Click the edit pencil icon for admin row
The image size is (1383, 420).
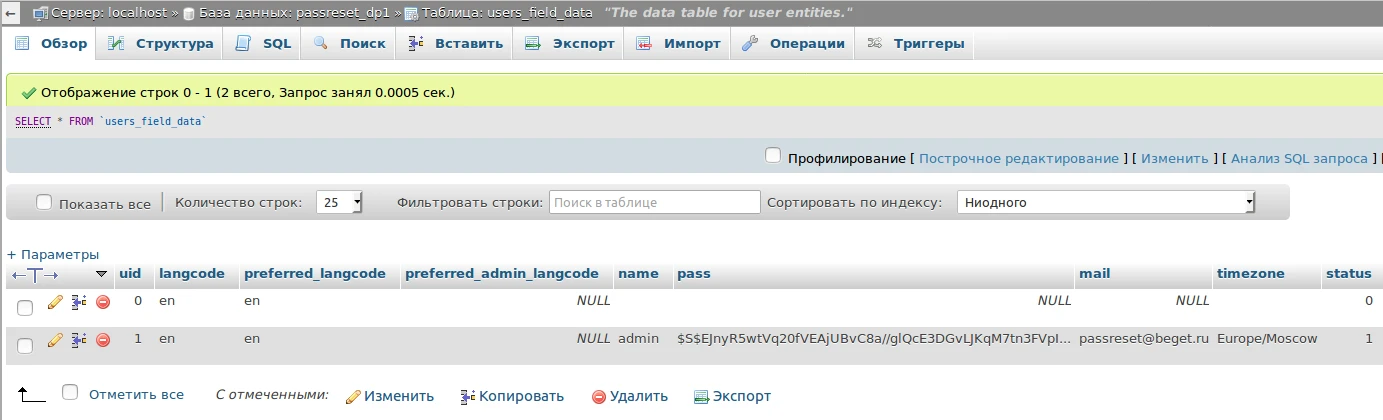(x=56, y=339)
